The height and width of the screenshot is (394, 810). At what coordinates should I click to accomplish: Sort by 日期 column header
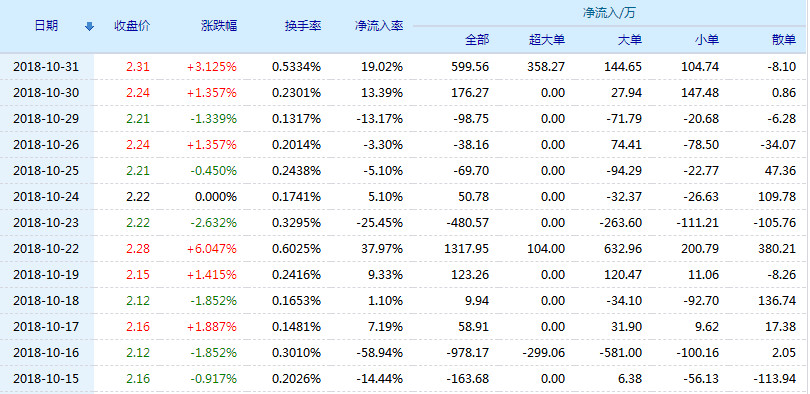coord(46,26)
